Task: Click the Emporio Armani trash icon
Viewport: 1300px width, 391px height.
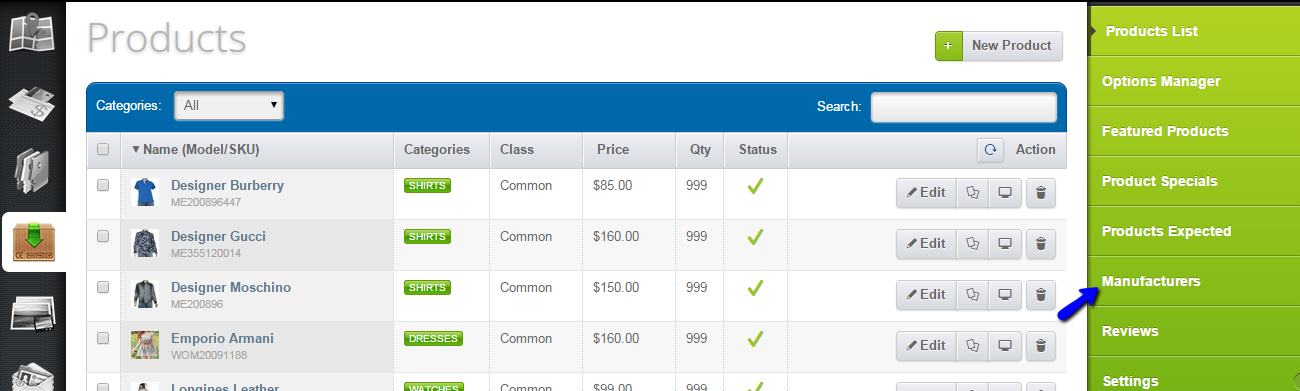Action: tap(1040, 346)
